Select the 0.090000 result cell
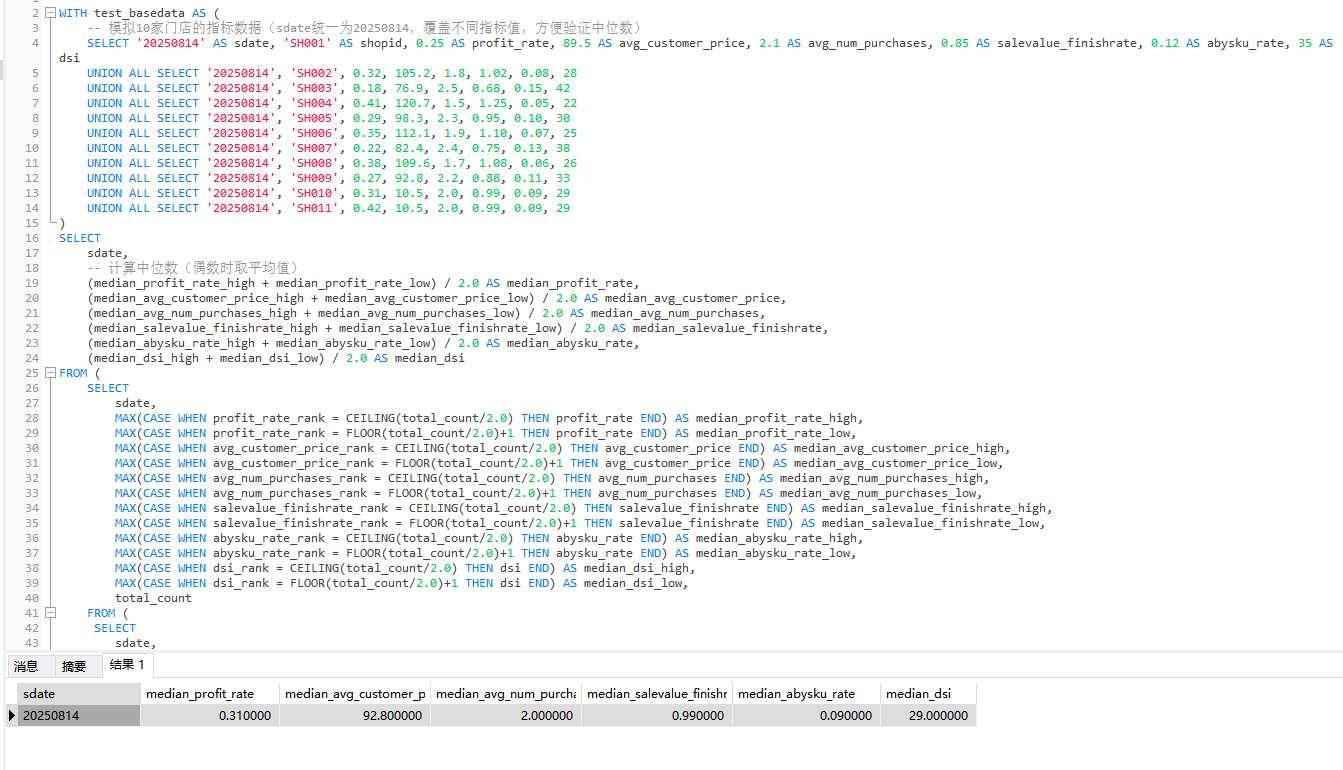 807,716
